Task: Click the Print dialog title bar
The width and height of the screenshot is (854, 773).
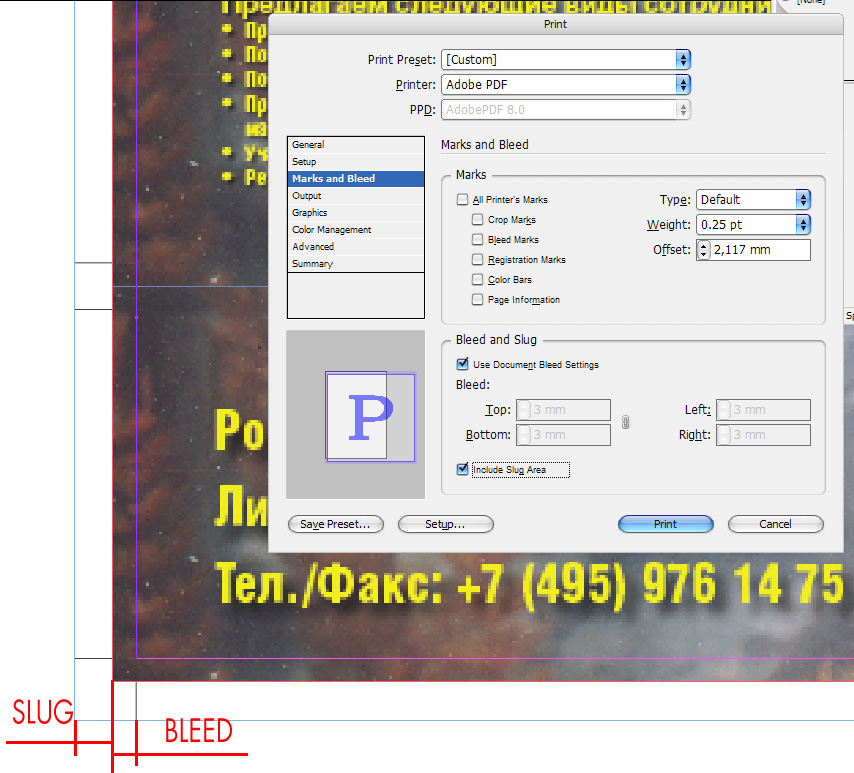Action: pyautogui.click(x=556, y=24)
